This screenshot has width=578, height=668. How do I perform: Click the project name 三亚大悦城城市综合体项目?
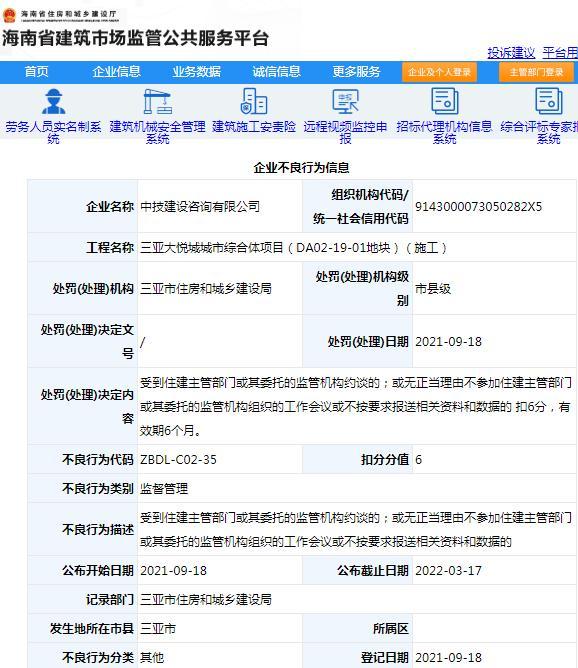[212, 248]
